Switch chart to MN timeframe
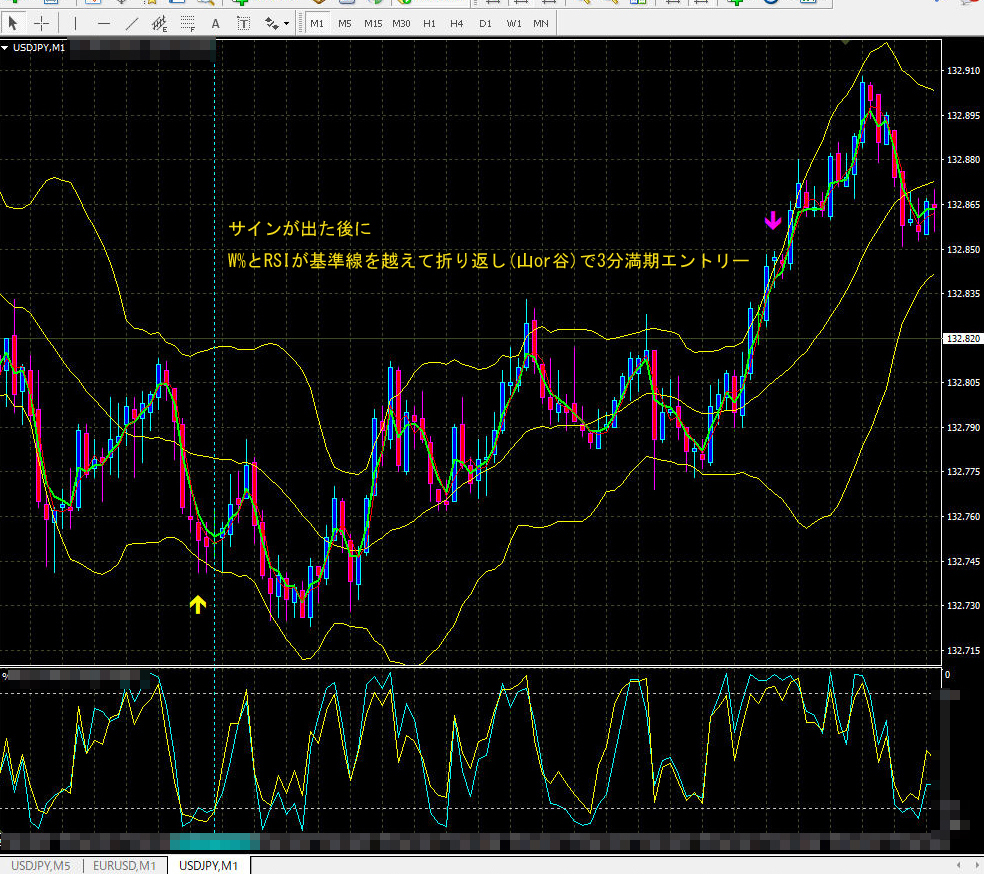This screenshot has height=874, width=984. 540,24
